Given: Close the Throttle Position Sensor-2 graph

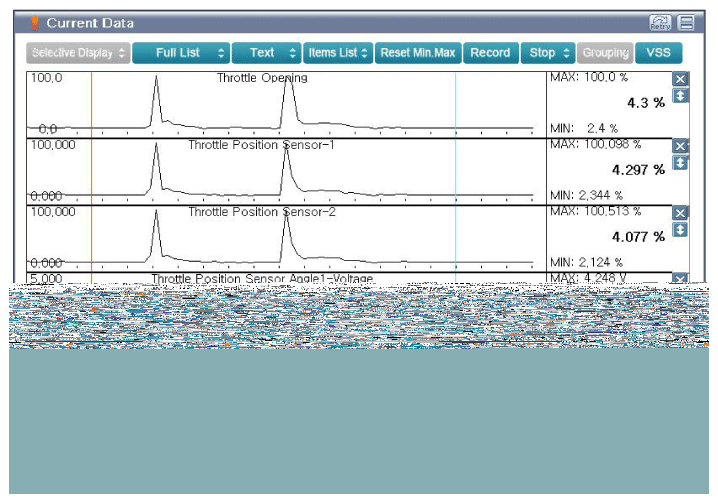Looking at the screenshot, I should (680, 213).
